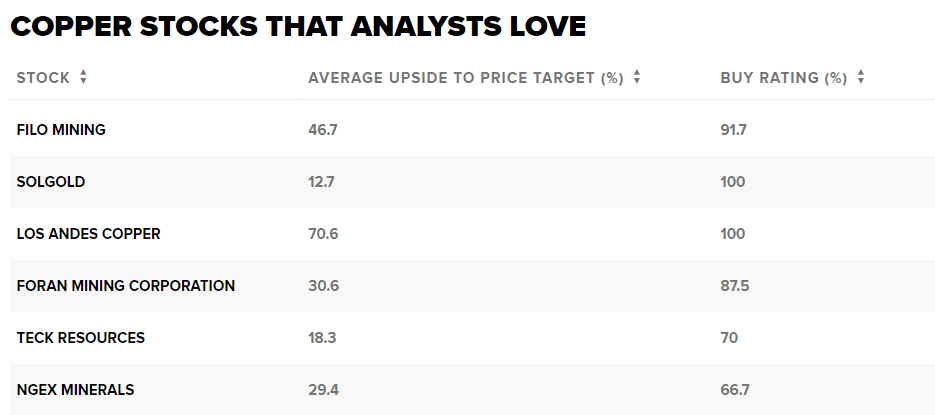The height and width of the screenshot is (415, 935).
Task: Click sort arrows beside Average Upside header
Action: pos(637,78)
